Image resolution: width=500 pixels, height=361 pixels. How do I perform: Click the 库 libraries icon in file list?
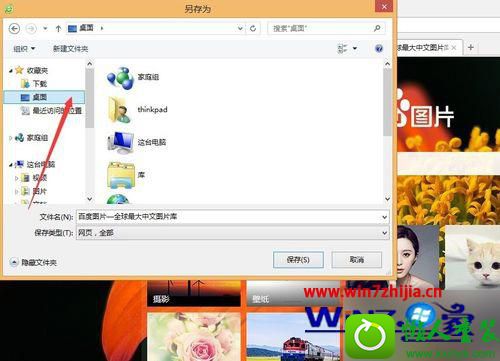121,175
